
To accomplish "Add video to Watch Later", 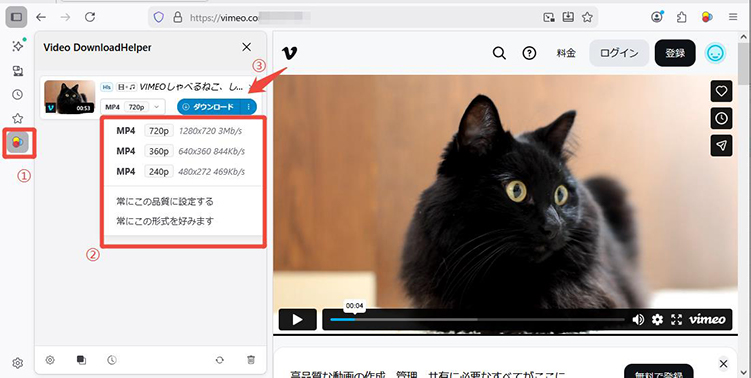I will pyautogui.click(x=721, y=118).
